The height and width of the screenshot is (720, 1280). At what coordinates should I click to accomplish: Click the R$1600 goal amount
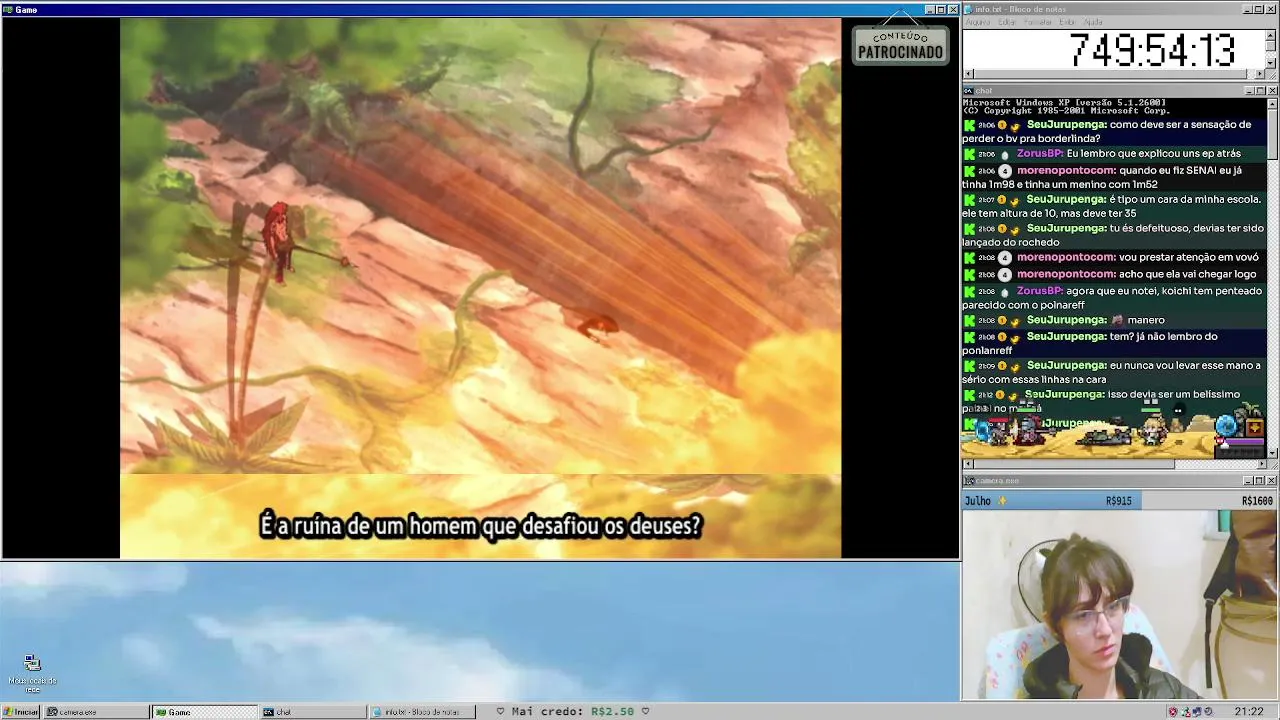coord(1257,501)
